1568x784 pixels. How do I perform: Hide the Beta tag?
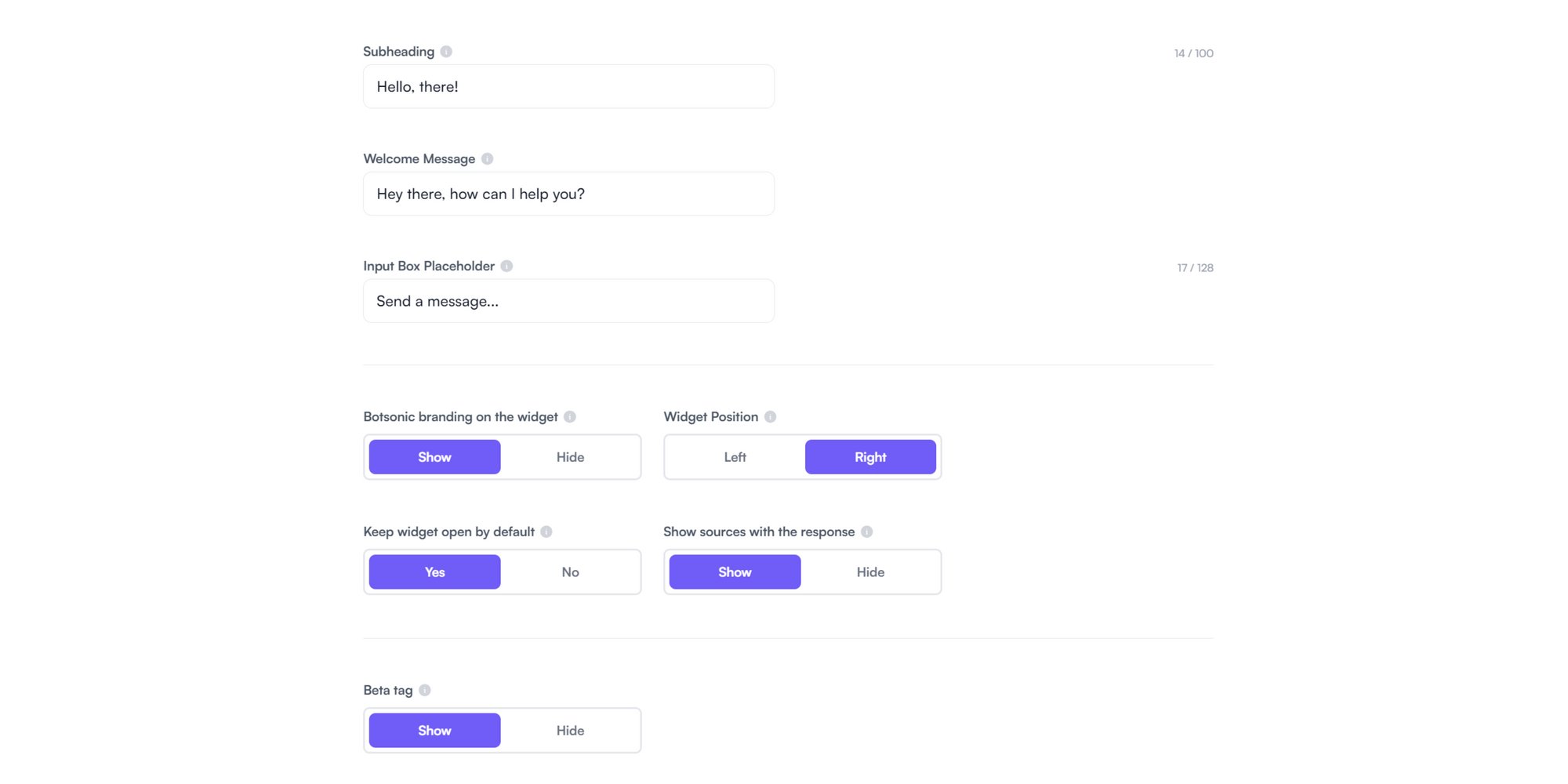pyautogui.click(x=570, y=730)
